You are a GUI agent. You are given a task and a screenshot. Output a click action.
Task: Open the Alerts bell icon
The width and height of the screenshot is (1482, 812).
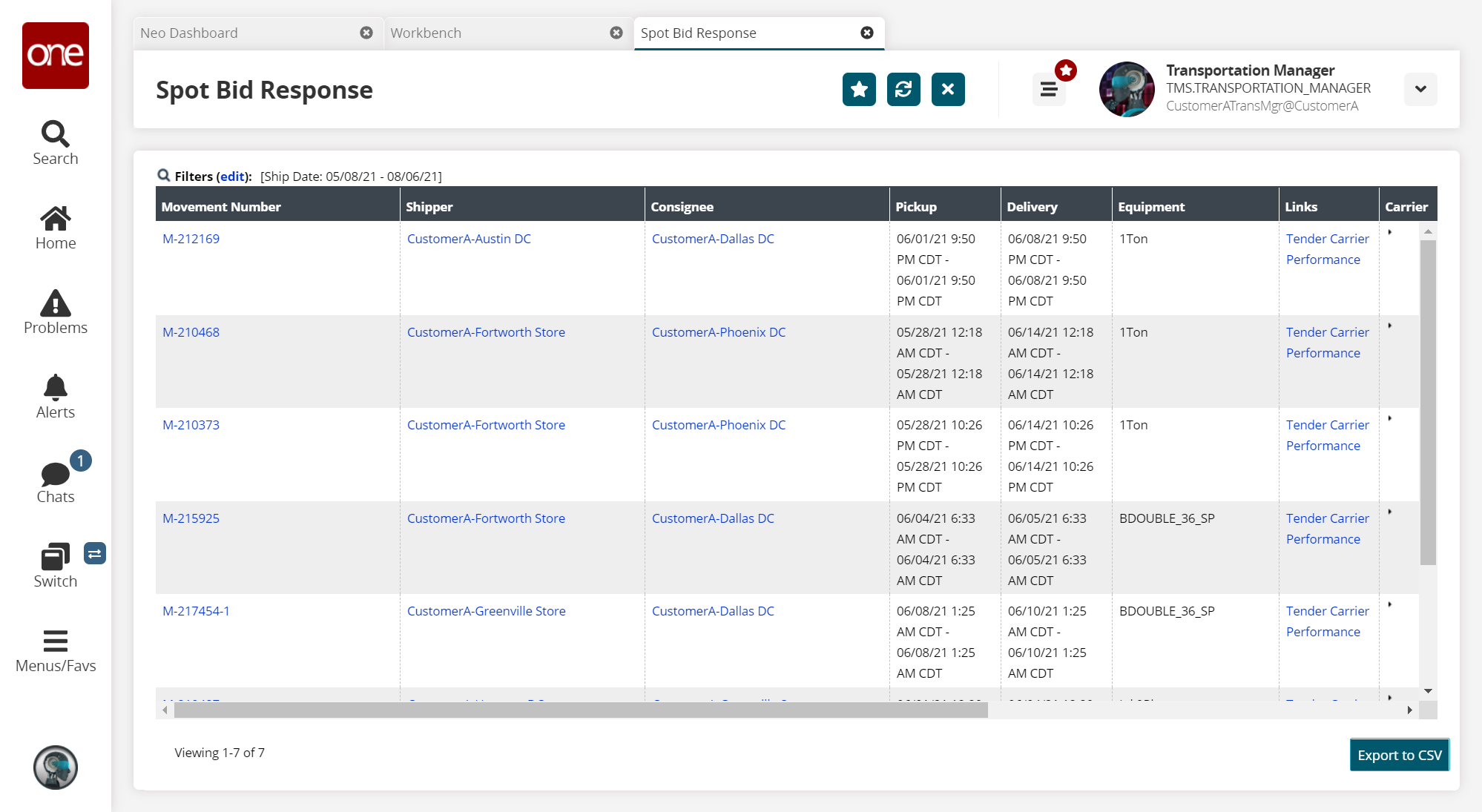(55, 397)
